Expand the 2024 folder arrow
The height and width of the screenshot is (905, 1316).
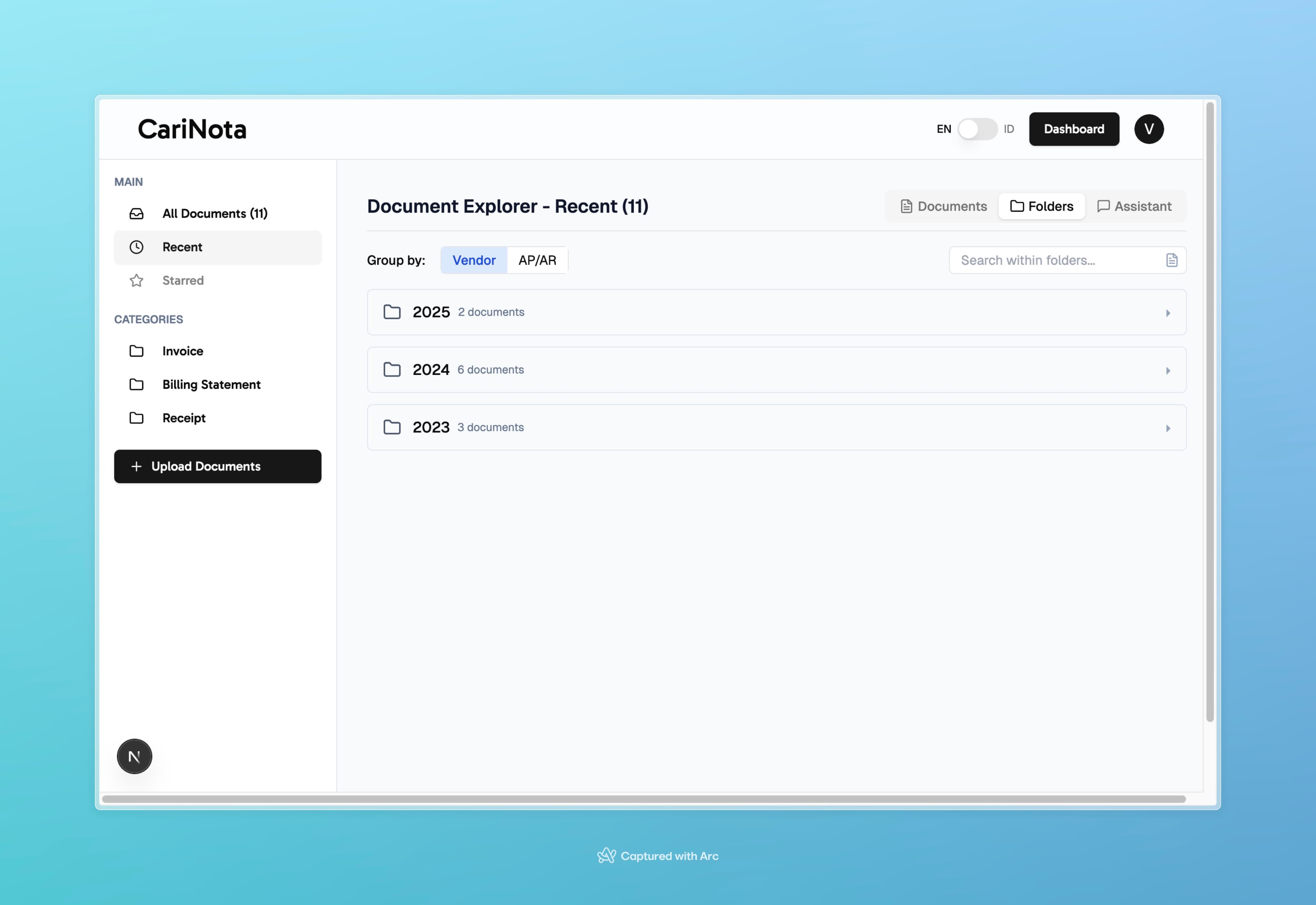click(x=1168, y=371)
